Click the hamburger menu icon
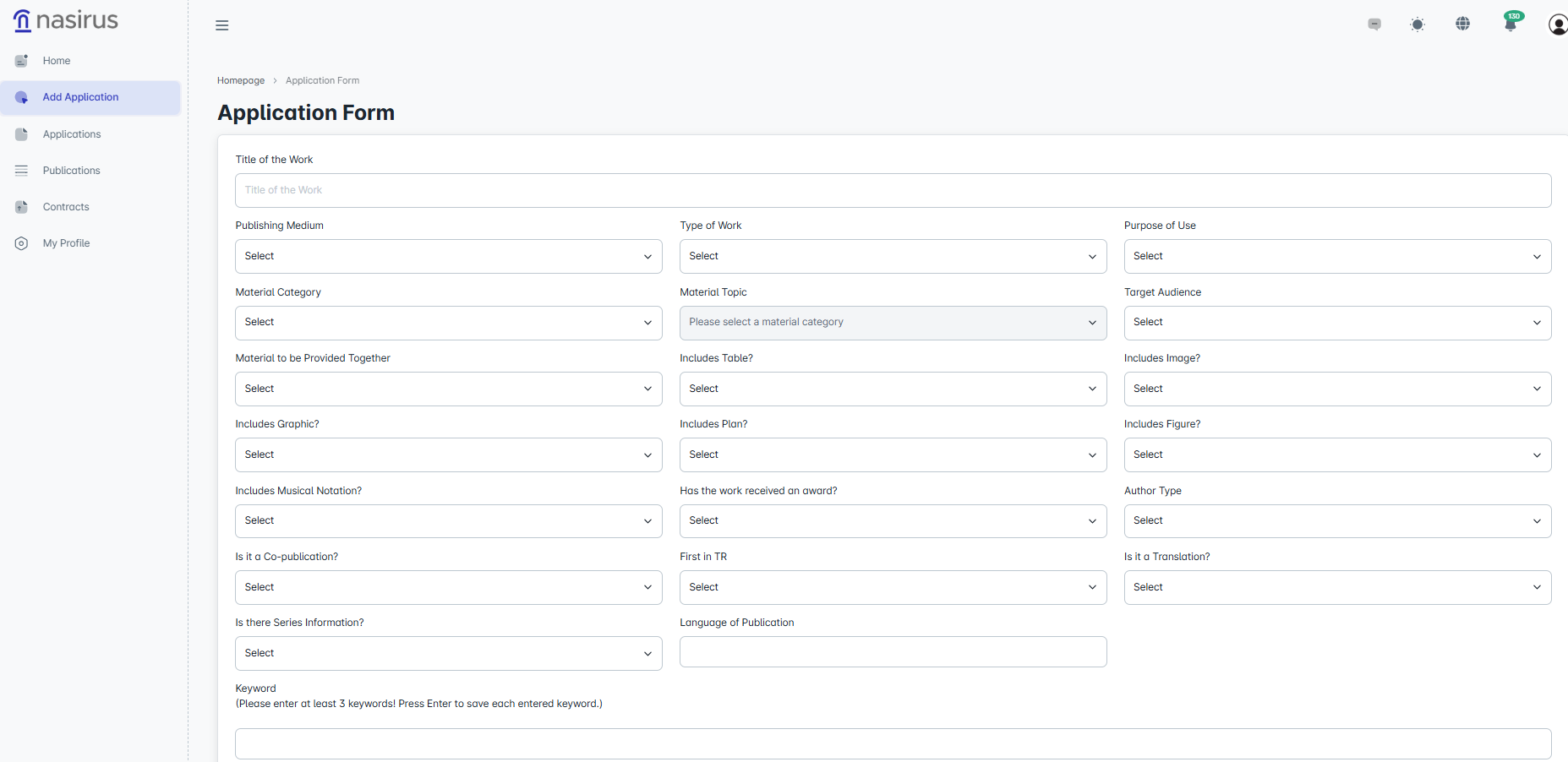The height and width of the screenshot is (762, 1568). pos(222,25)
